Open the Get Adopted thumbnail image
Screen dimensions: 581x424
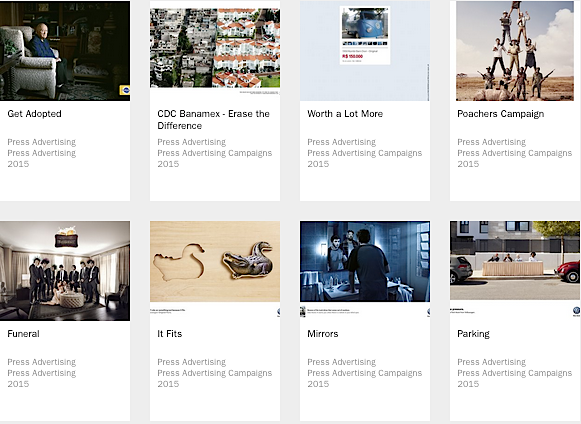point(65,51)
